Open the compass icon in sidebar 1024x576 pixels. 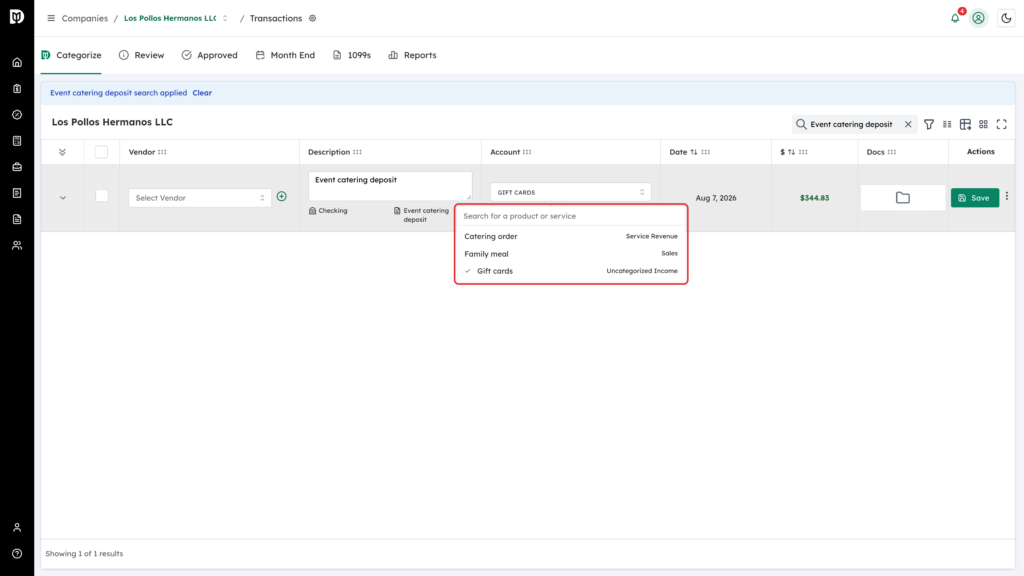17,115
